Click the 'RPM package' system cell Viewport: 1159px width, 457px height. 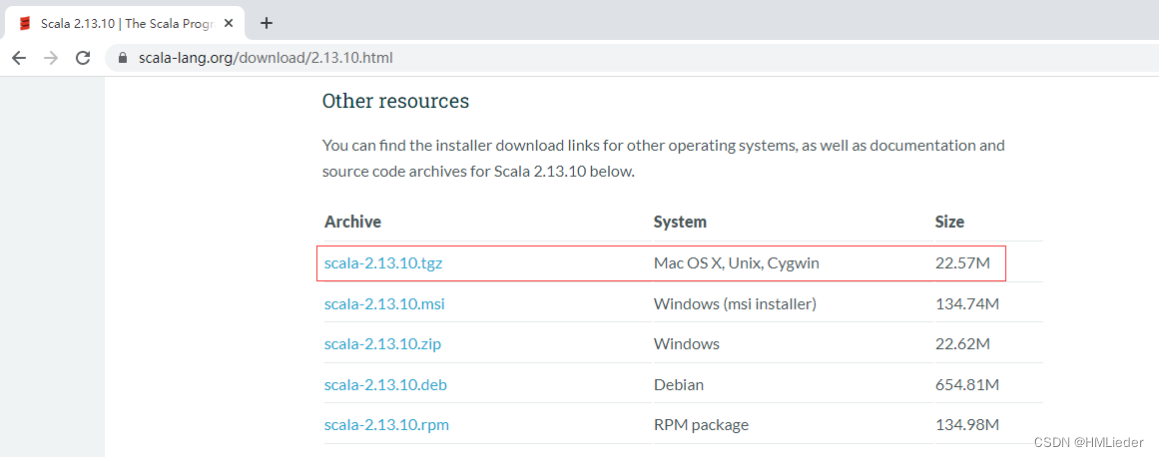[701, 425]
